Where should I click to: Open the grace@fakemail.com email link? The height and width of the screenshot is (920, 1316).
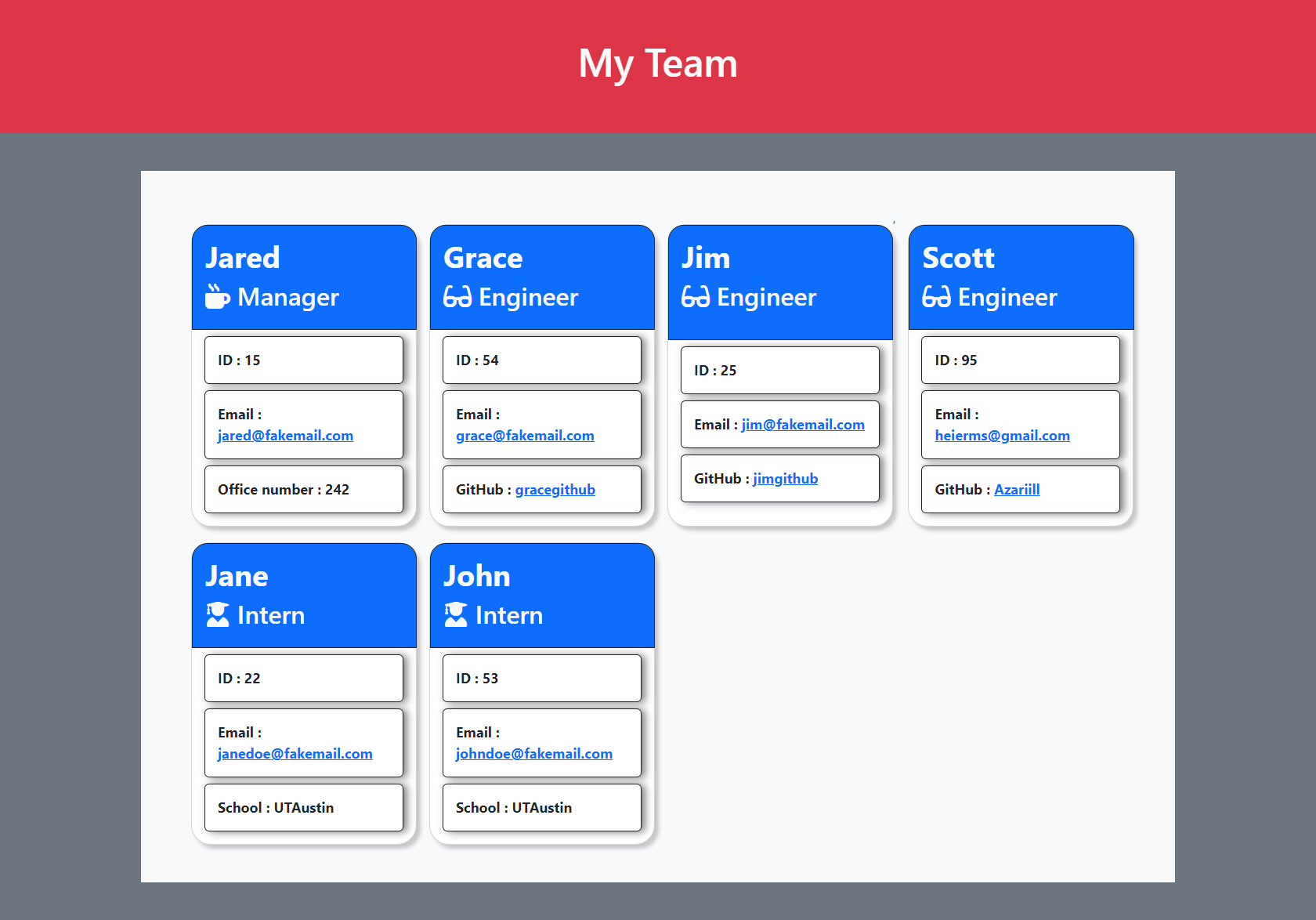(x=524, y=436)
